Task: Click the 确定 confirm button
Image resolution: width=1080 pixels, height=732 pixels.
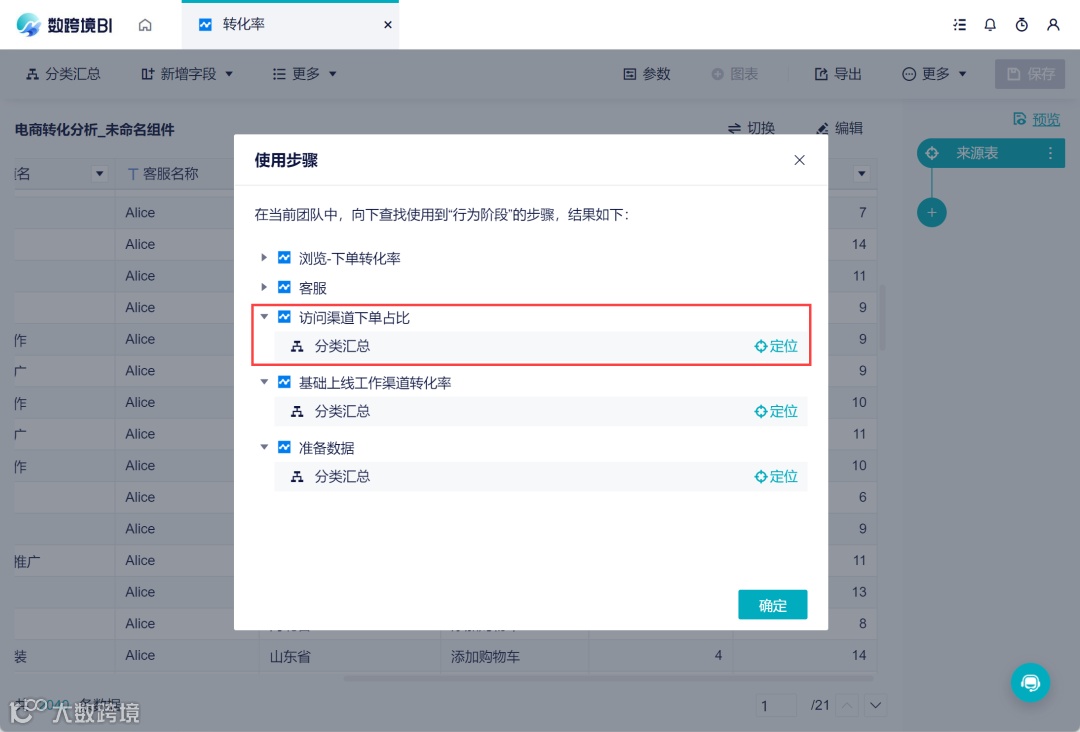Action: (x=772, y=604)
